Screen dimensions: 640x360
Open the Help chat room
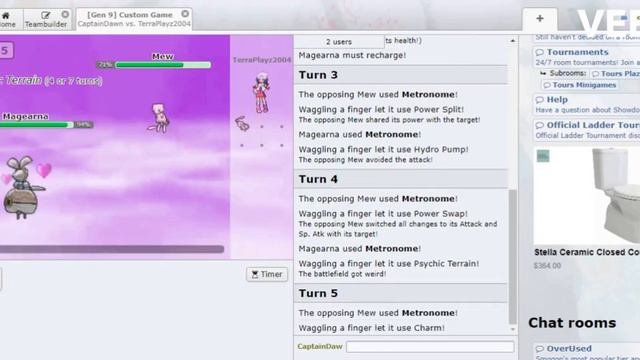coord(557,100)
